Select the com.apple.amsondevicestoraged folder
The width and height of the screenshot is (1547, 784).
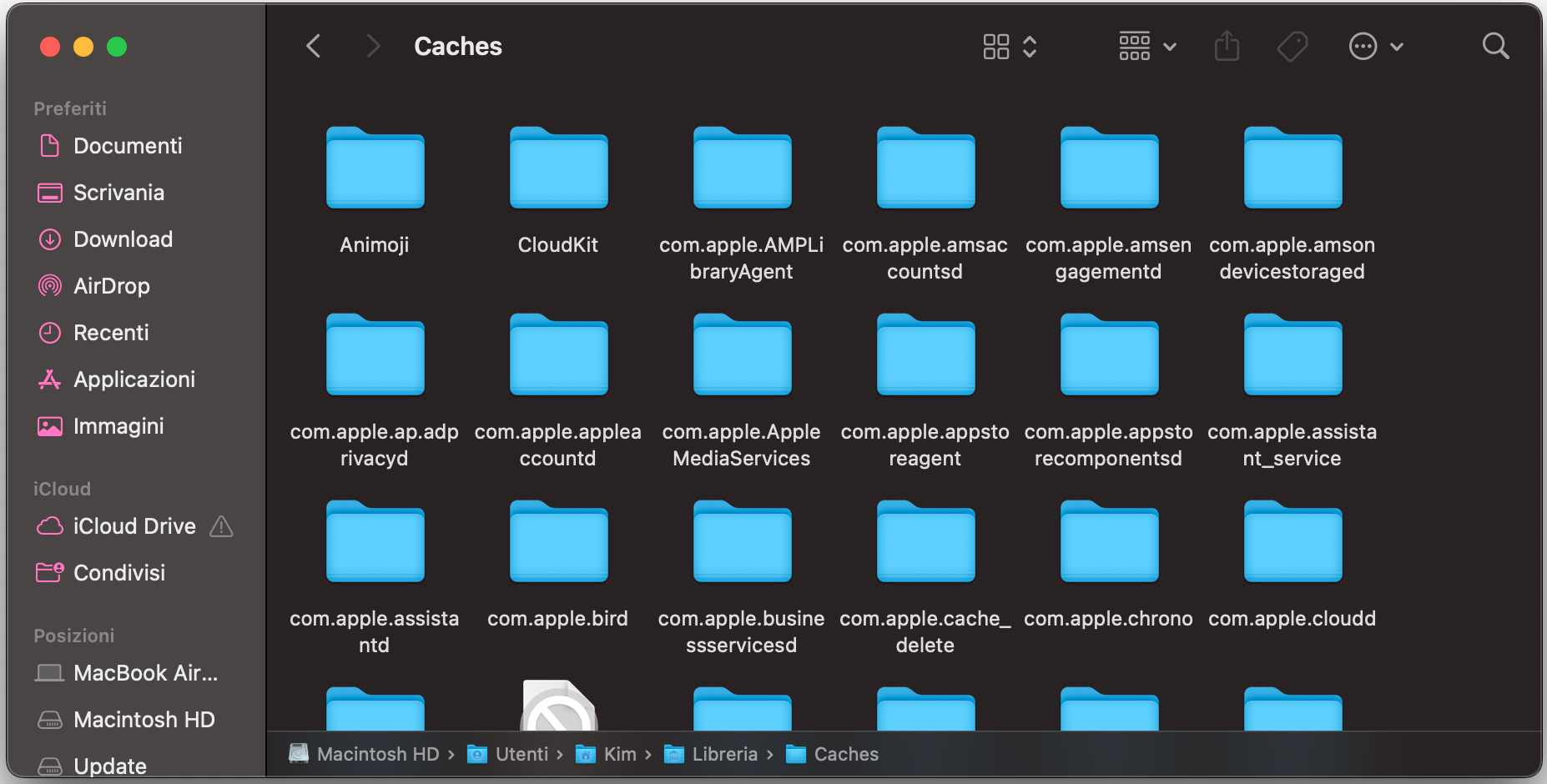click(x=1293, y=168)
